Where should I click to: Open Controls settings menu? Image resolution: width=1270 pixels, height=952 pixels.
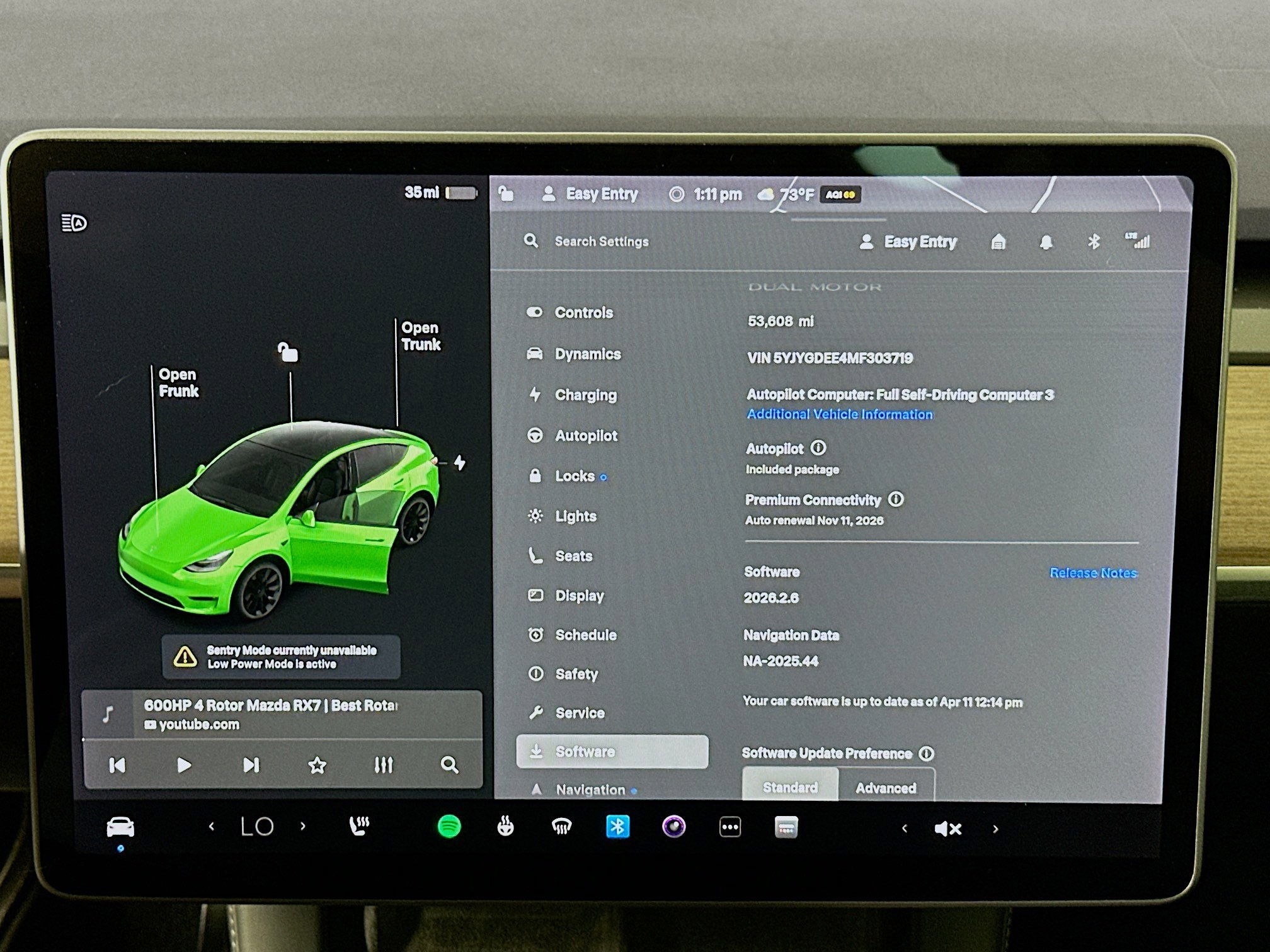pyautogui.click(x=570, y=312)
